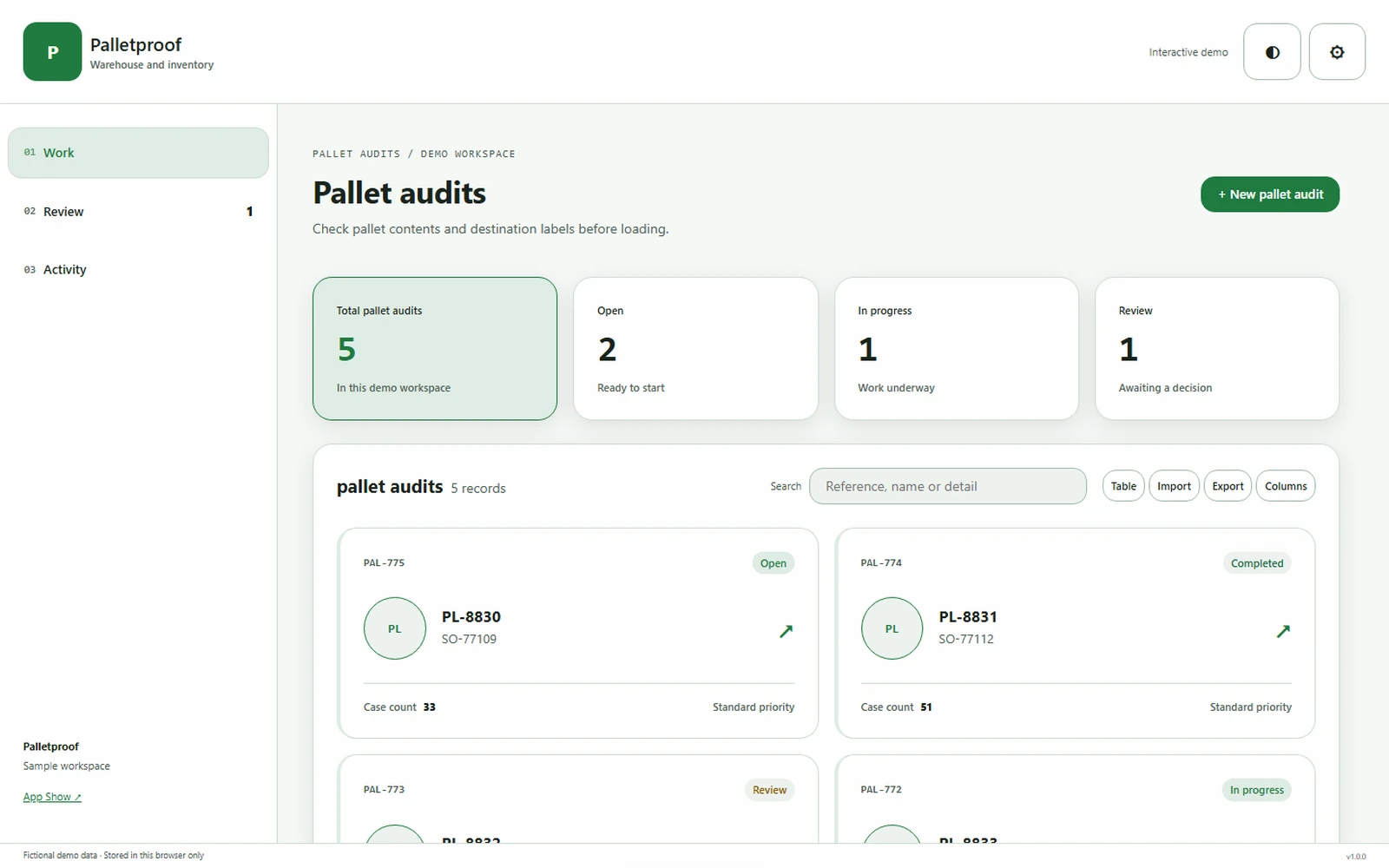
Task: Open the Activity section in sidebar
Action: [x=138, y=269]
